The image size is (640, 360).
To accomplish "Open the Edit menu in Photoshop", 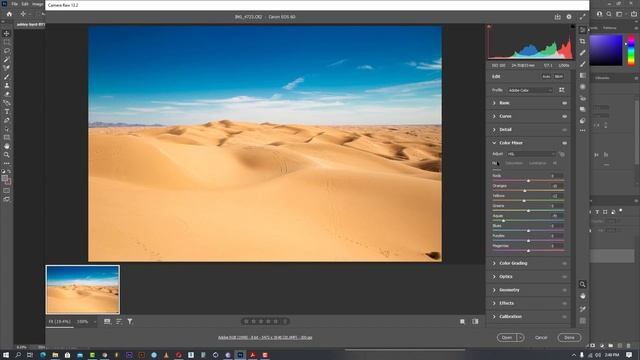I will (x=25, y=4).
